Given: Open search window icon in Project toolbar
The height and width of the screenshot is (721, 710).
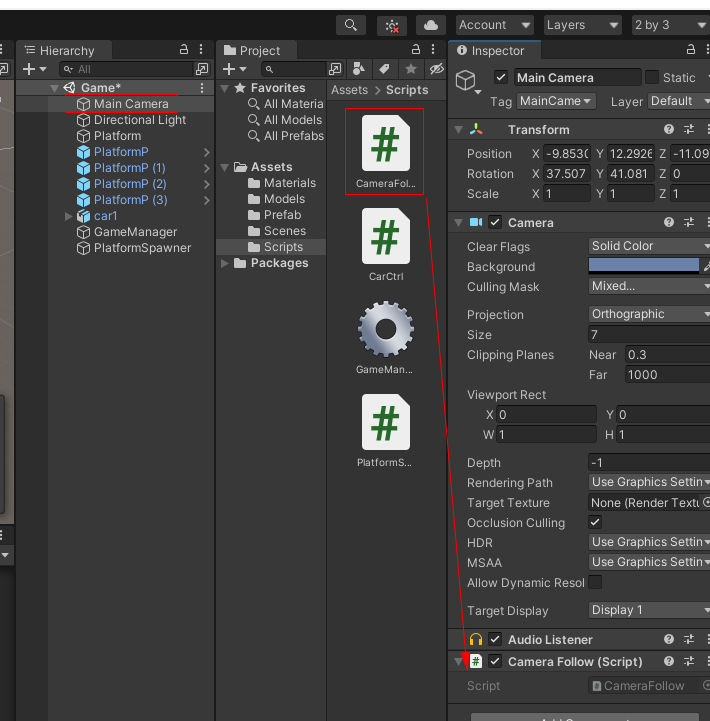Looking at the screenshot, I should pos(335,69).
